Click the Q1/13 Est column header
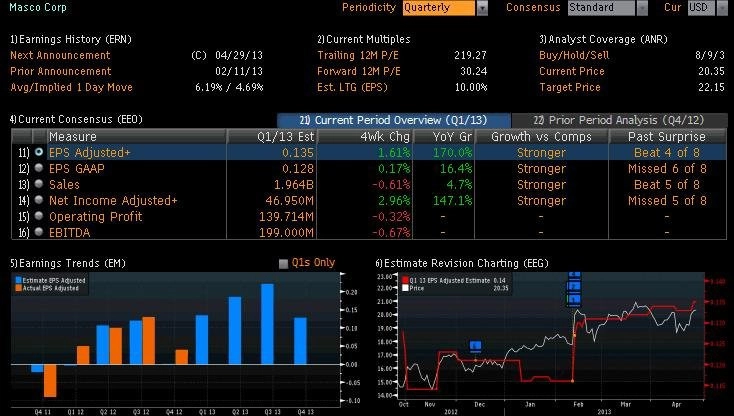The height and width of the screenshot is (416, 734). pyautogui.click(x=272, y=137)
